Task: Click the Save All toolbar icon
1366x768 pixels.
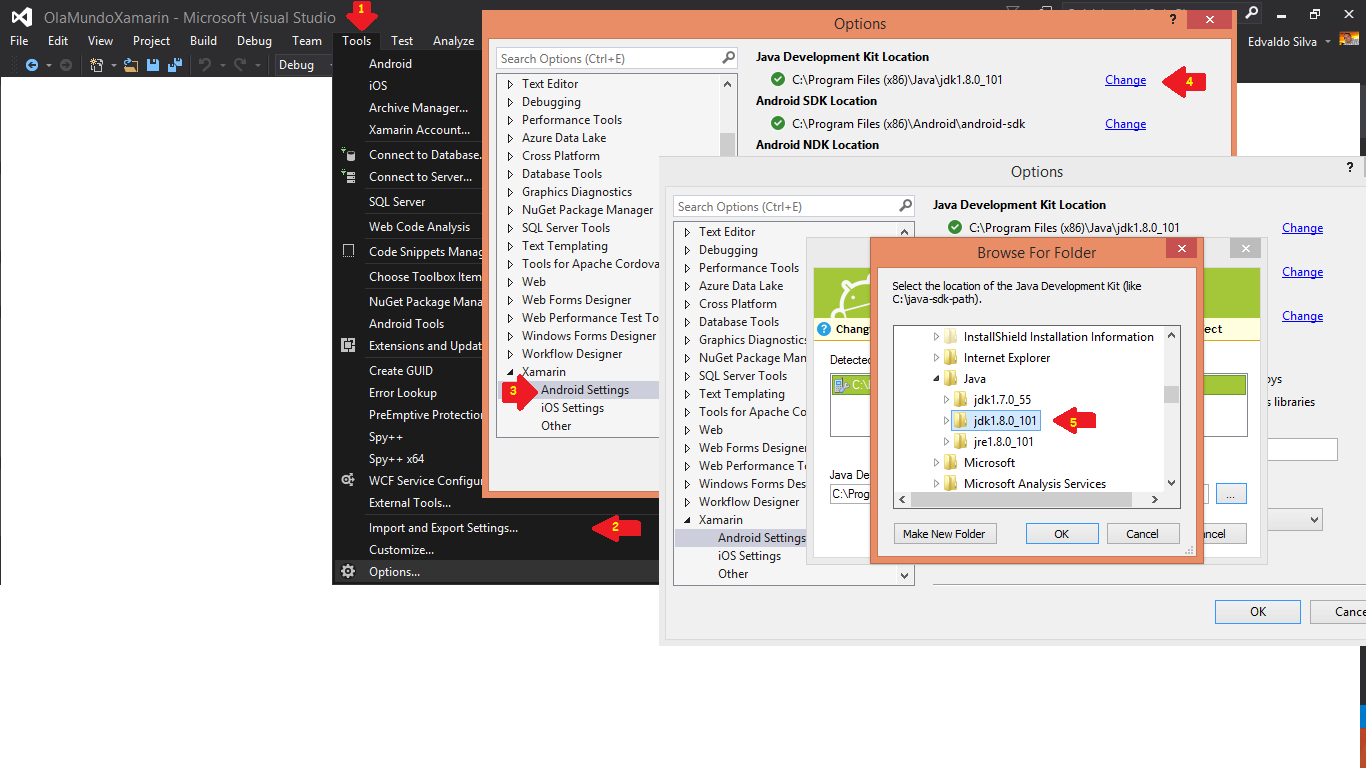Action: (174, 65)
